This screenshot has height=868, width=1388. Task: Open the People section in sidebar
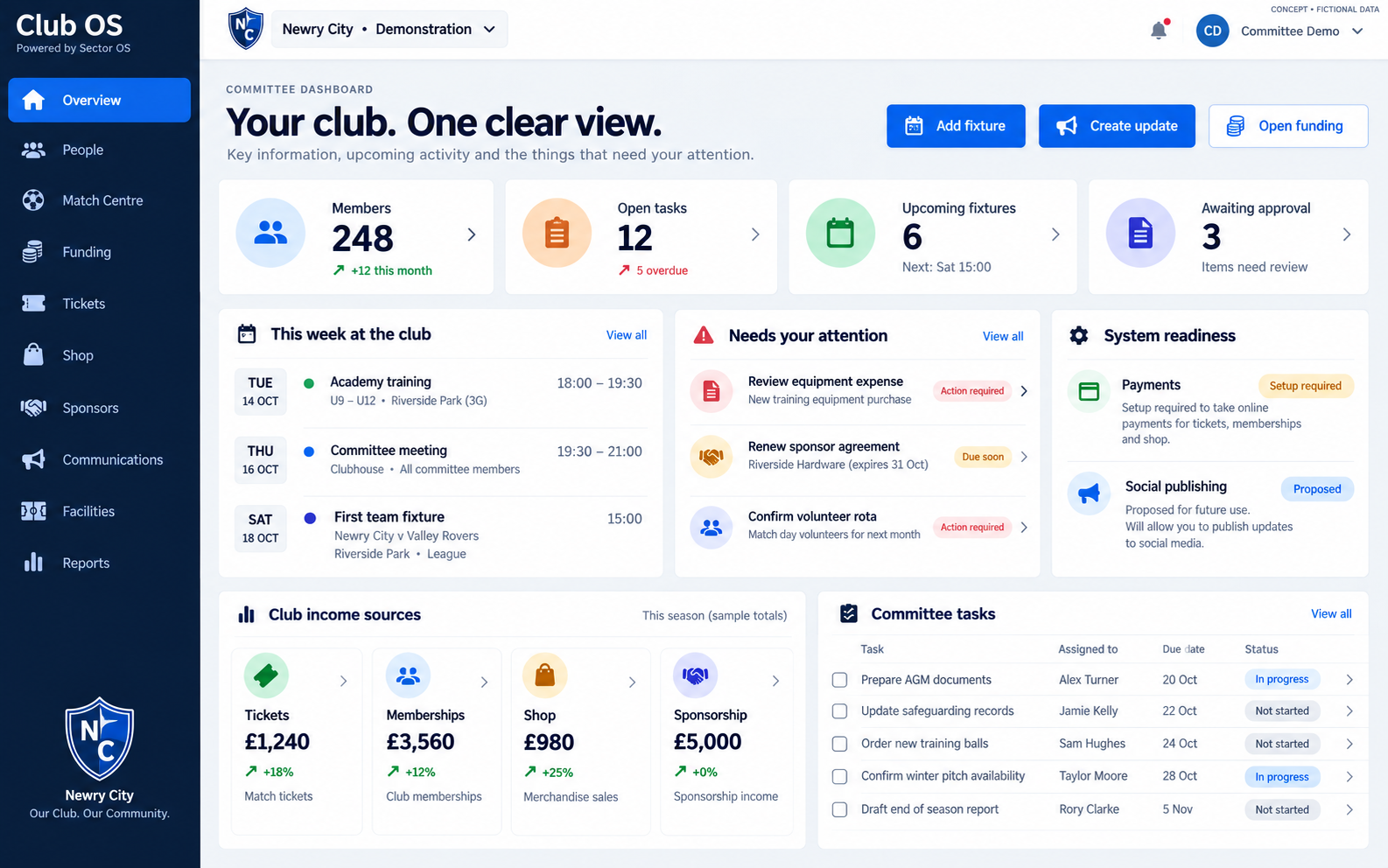[100, 150]
